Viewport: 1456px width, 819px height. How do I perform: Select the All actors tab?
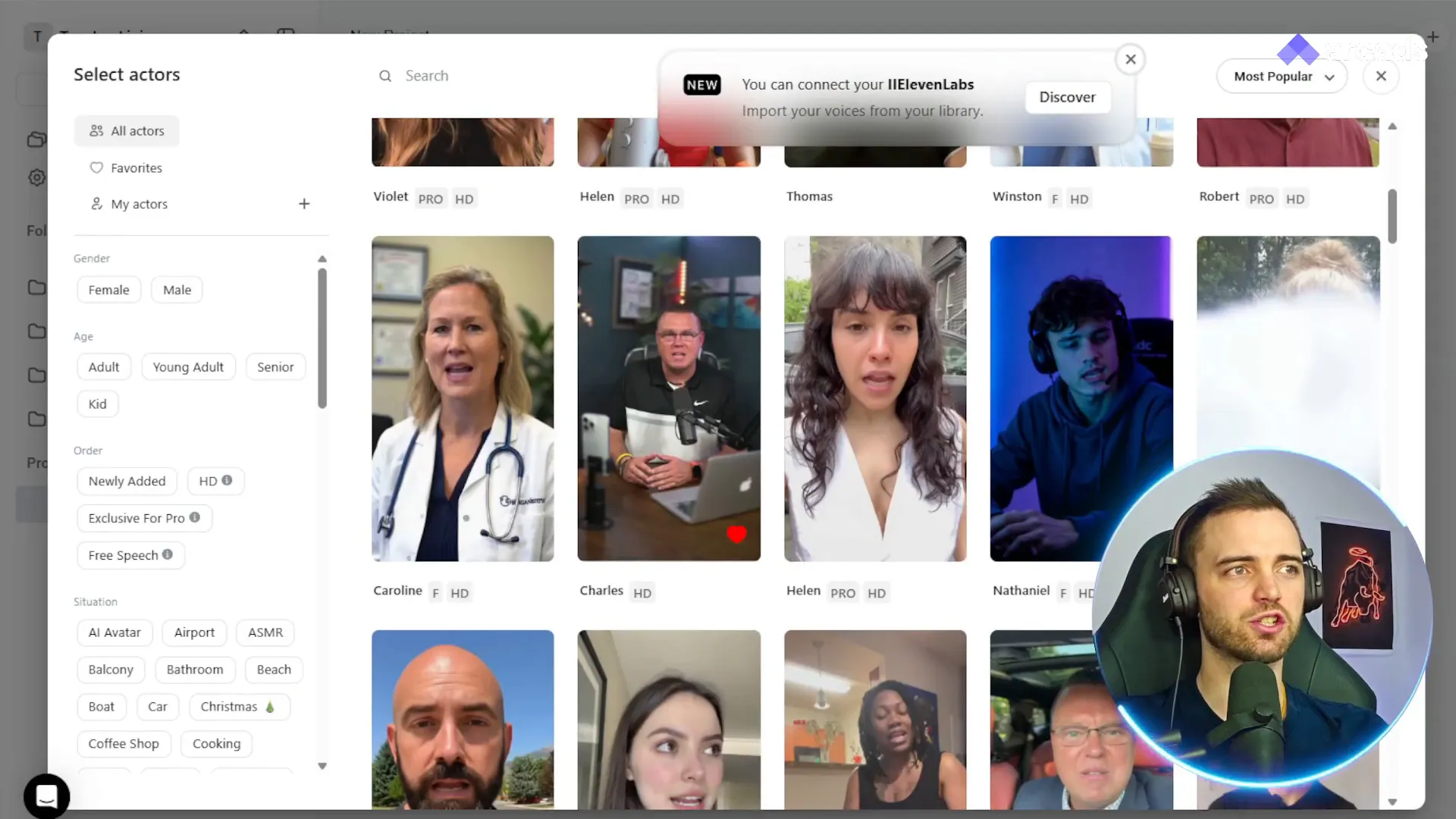(127, 130)
